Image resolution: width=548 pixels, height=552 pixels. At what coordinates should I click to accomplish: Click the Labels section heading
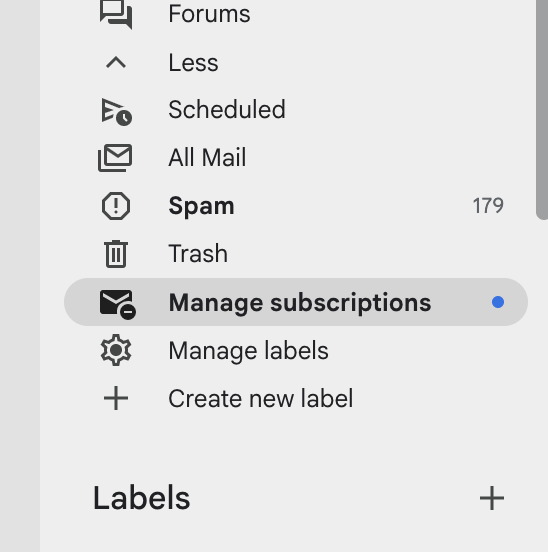pyautogui.click(x=141, y=498)
